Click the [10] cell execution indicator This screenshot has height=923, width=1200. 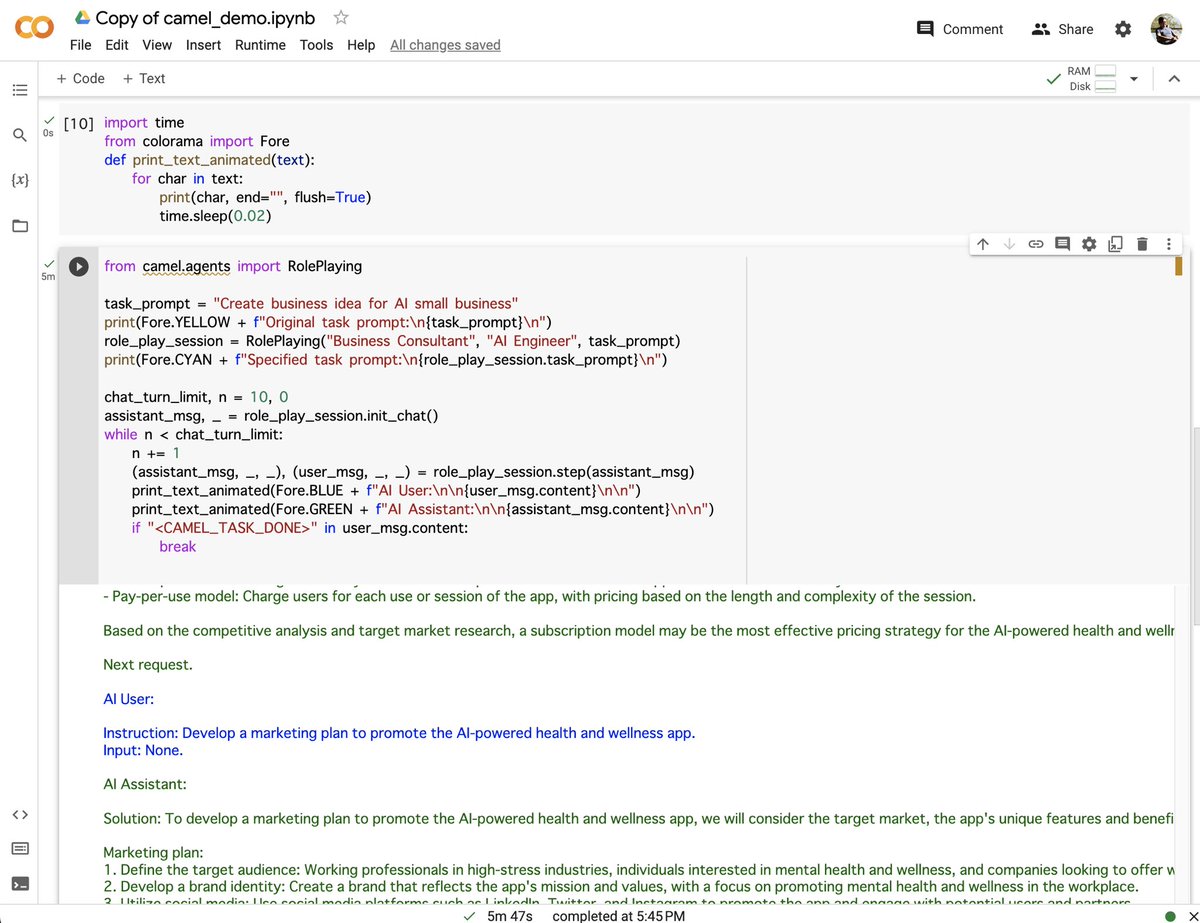pos(78,124)
